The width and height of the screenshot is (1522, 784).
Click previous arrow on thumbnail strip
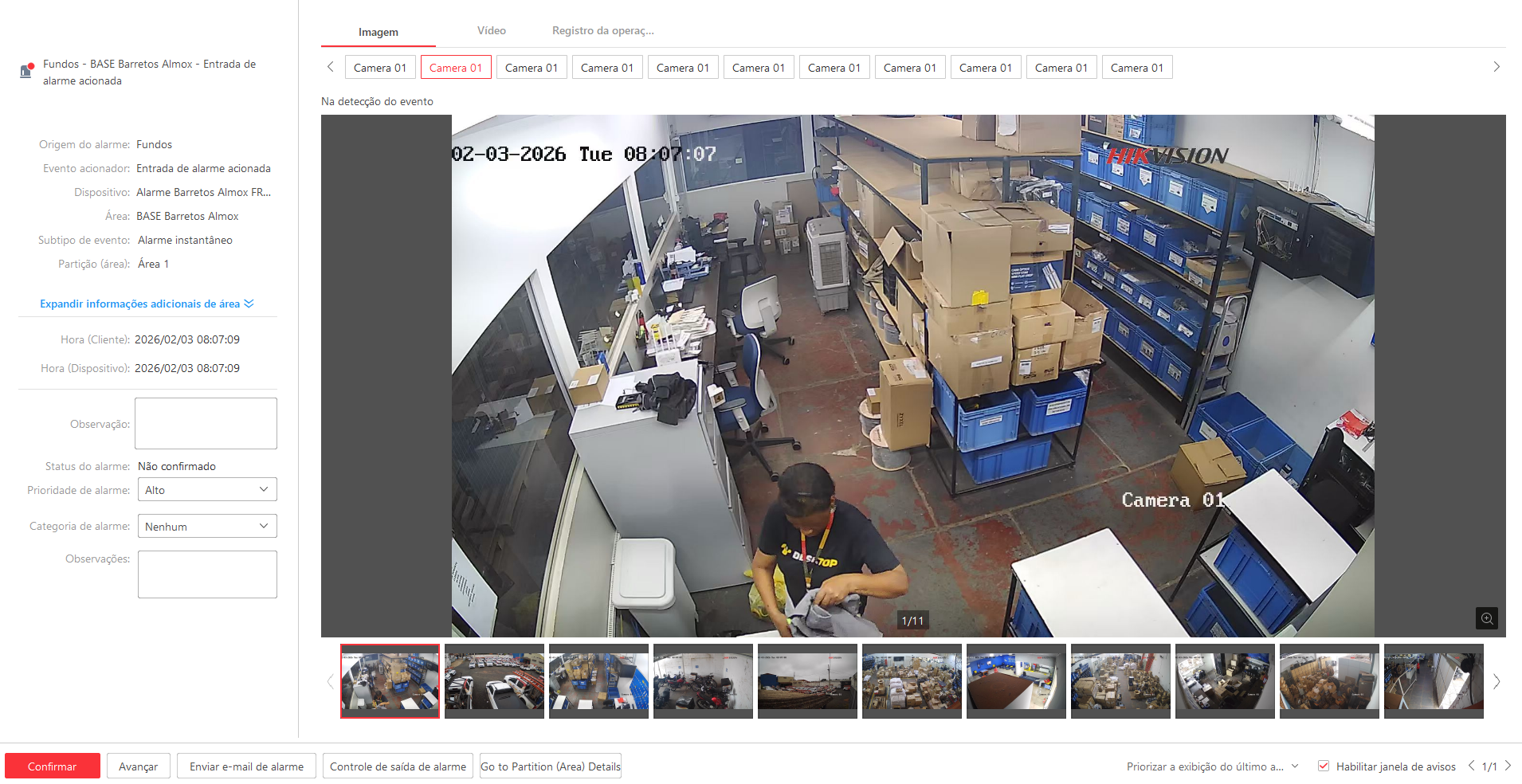[330, 681]
